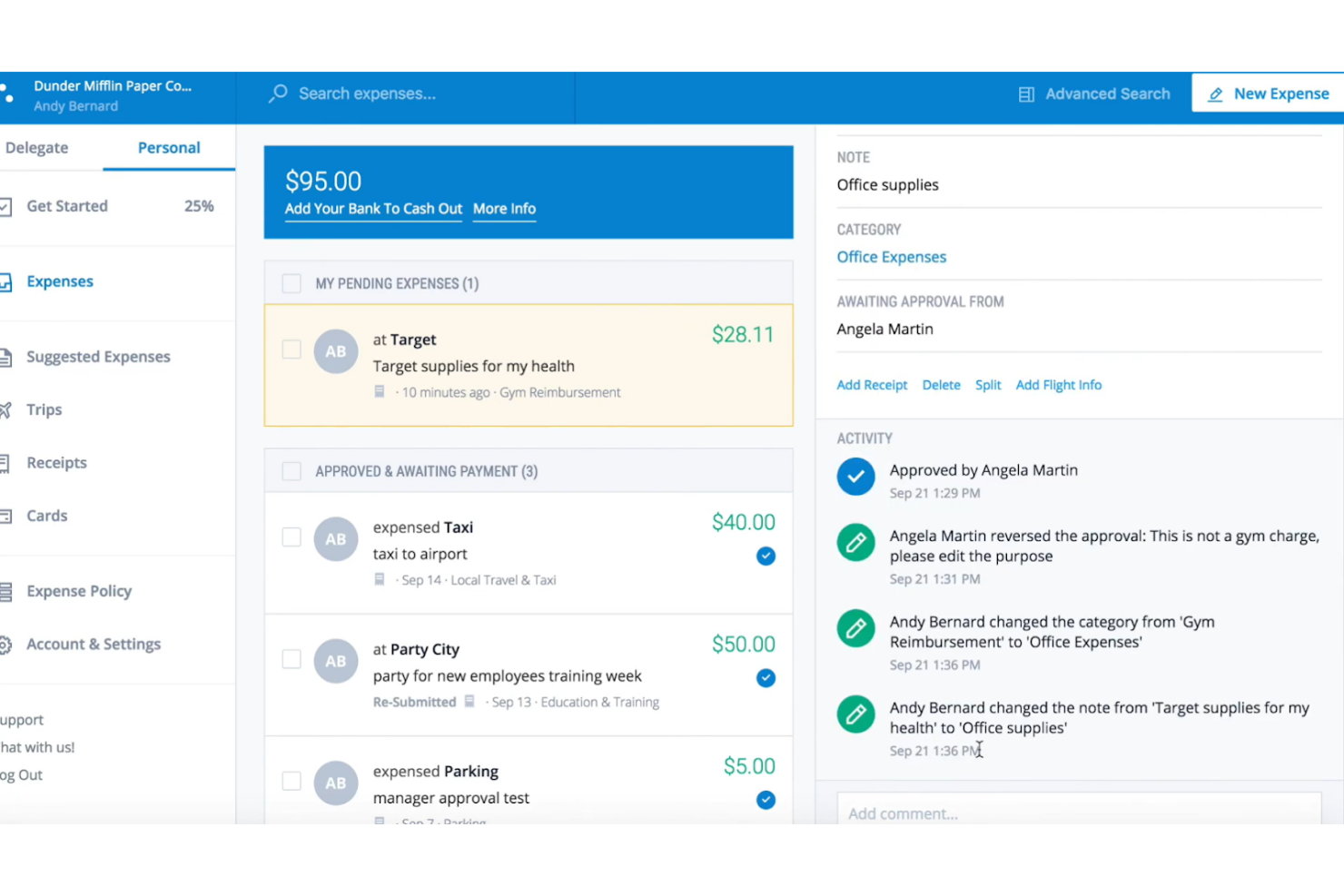This screenshot has width=1344, height=896.
Task: Click the search magnifier in the top bar
Action: [276, 94]
